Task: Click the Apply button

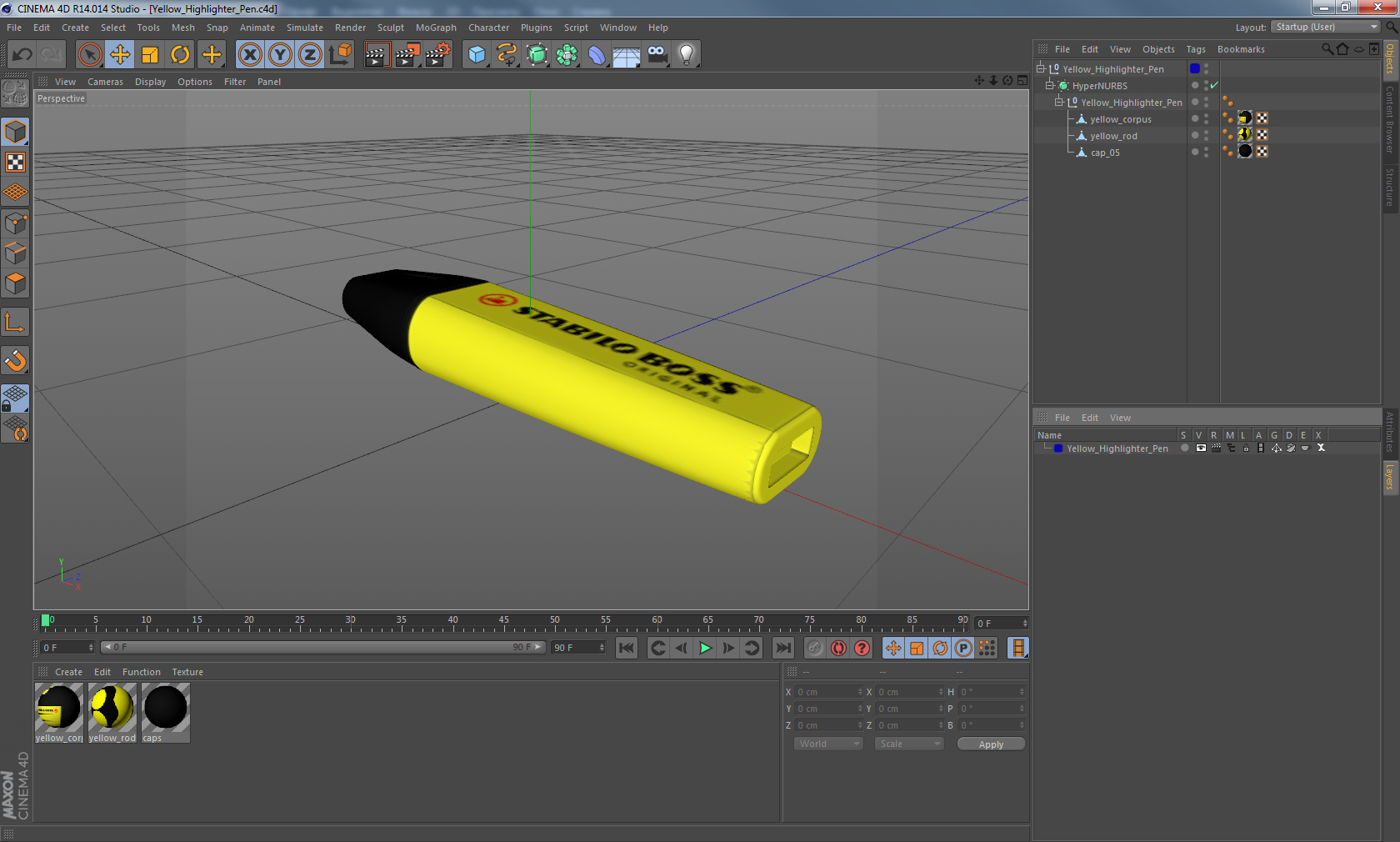Action: point(991,744)
